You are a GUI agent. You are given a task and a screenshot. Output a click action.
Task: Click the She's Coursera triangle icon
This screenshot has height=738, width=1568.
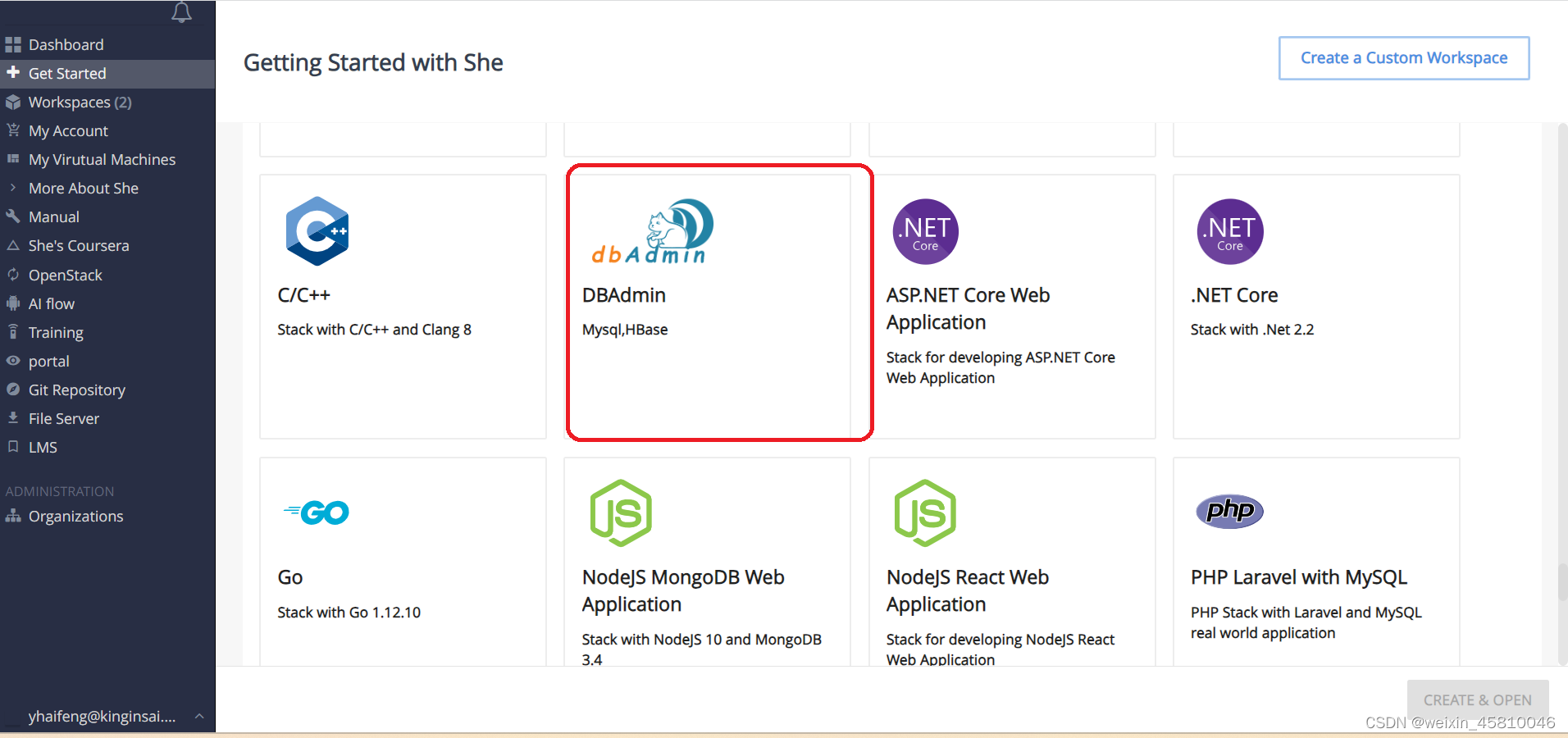[13, 246]
